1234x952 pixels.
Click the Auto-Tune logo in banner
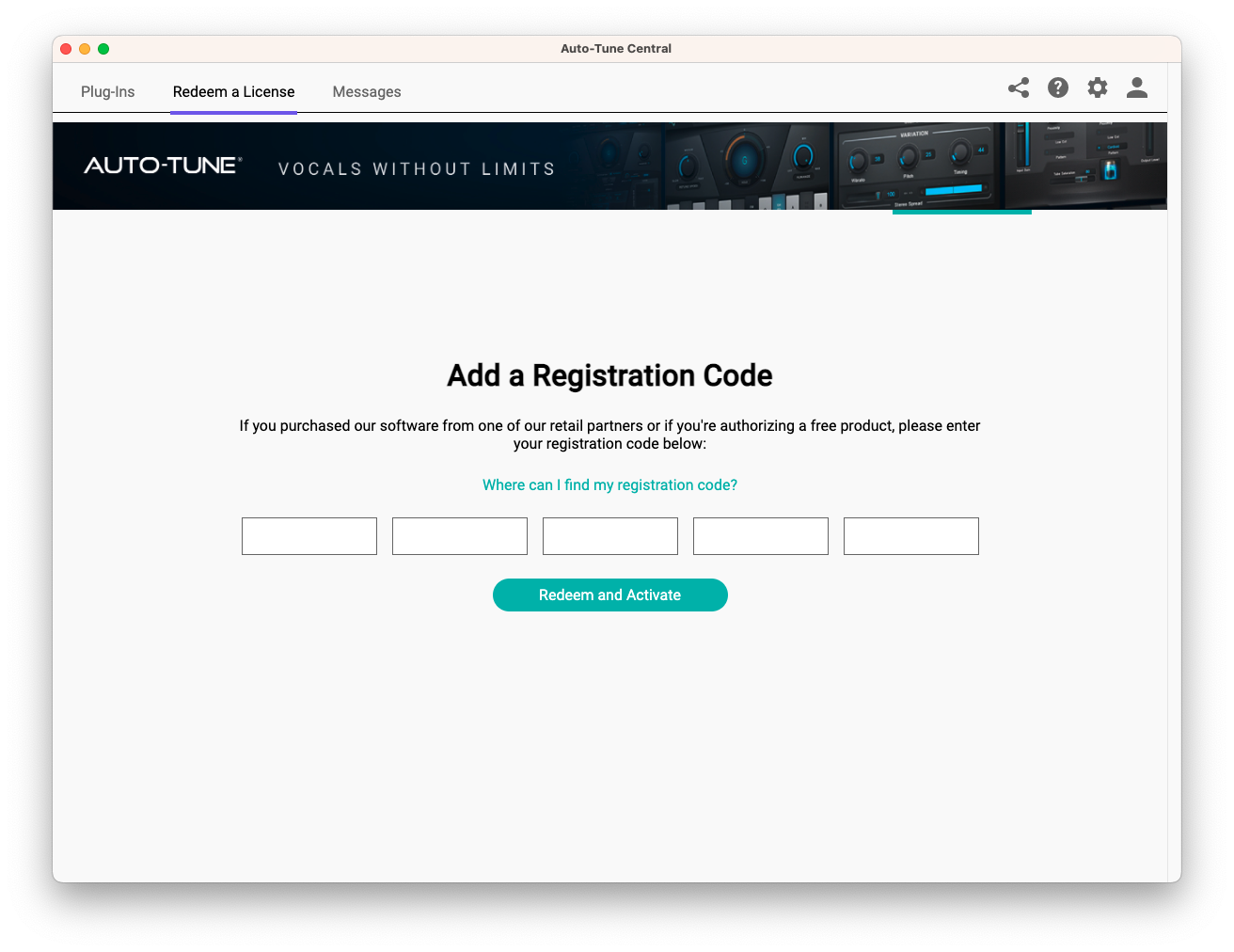click(x=163, y=166)
